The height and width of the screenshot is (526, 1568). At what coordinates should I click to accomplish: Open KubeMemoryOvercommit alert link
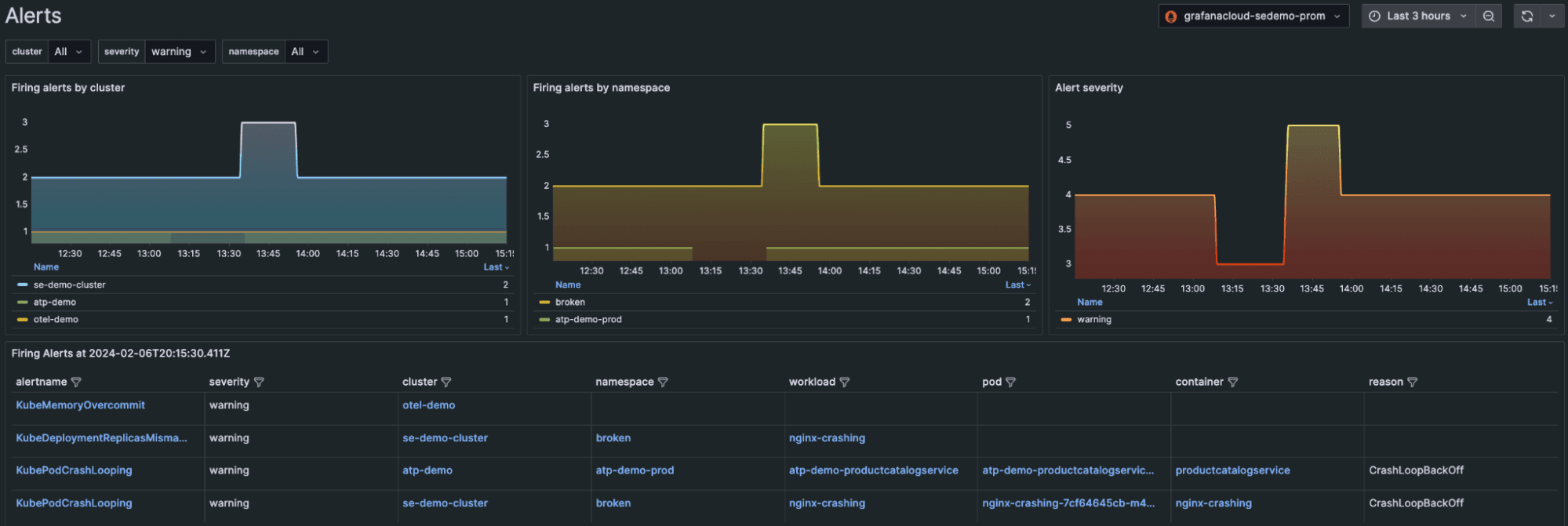[x=80, y=405]
